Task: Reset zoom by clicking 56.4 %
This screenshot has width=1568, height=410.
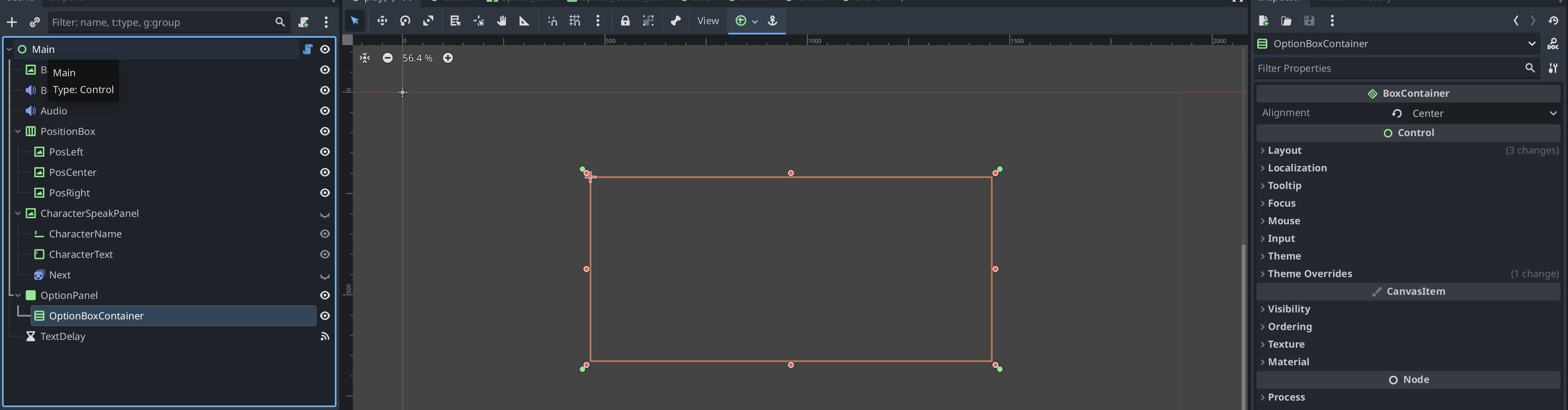Action: coord(418,58)
